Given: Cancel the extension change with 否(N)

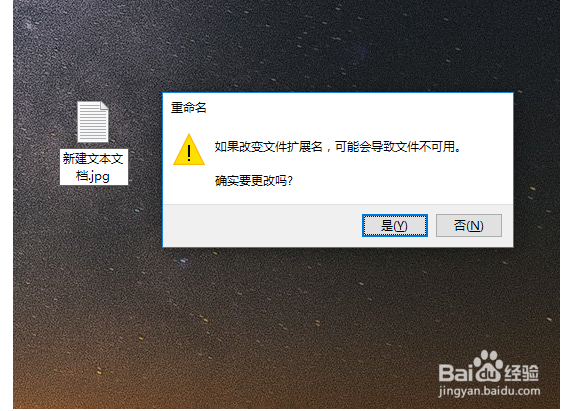Looking at the screenshot, I should (x=469, y=226).
